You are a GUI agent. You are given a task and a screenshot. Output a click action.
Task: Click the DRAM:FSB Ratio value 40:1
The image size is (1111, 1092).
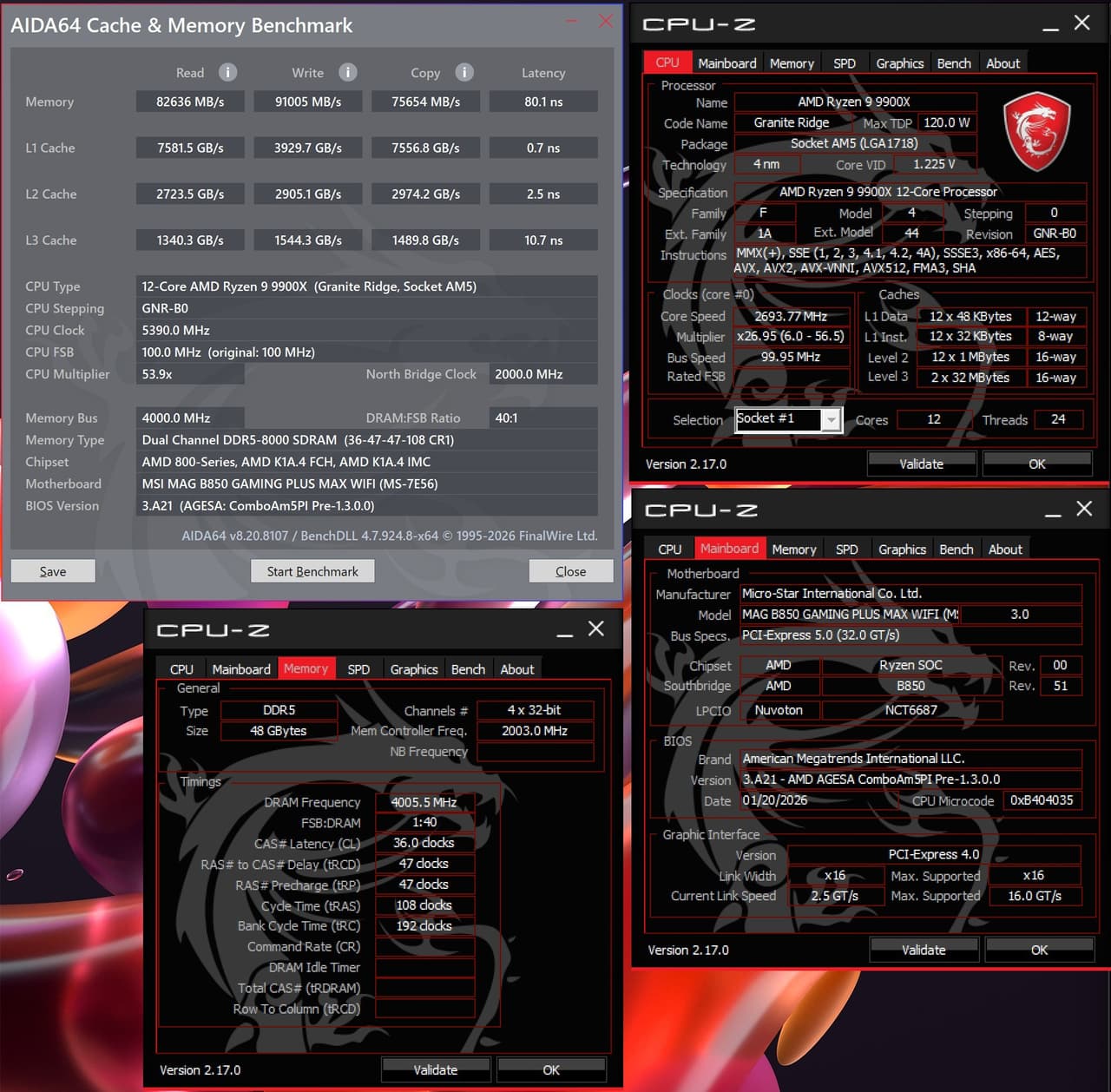pos(543,418)
